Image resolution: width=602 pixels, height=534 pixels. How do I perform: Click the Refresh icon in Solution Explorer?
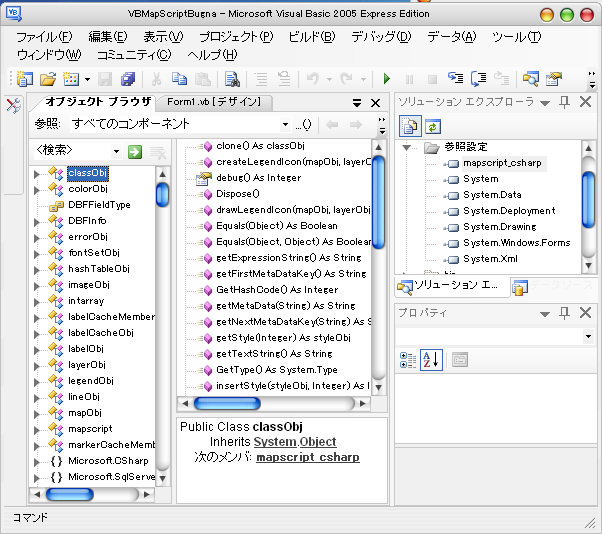click(433, 127)
